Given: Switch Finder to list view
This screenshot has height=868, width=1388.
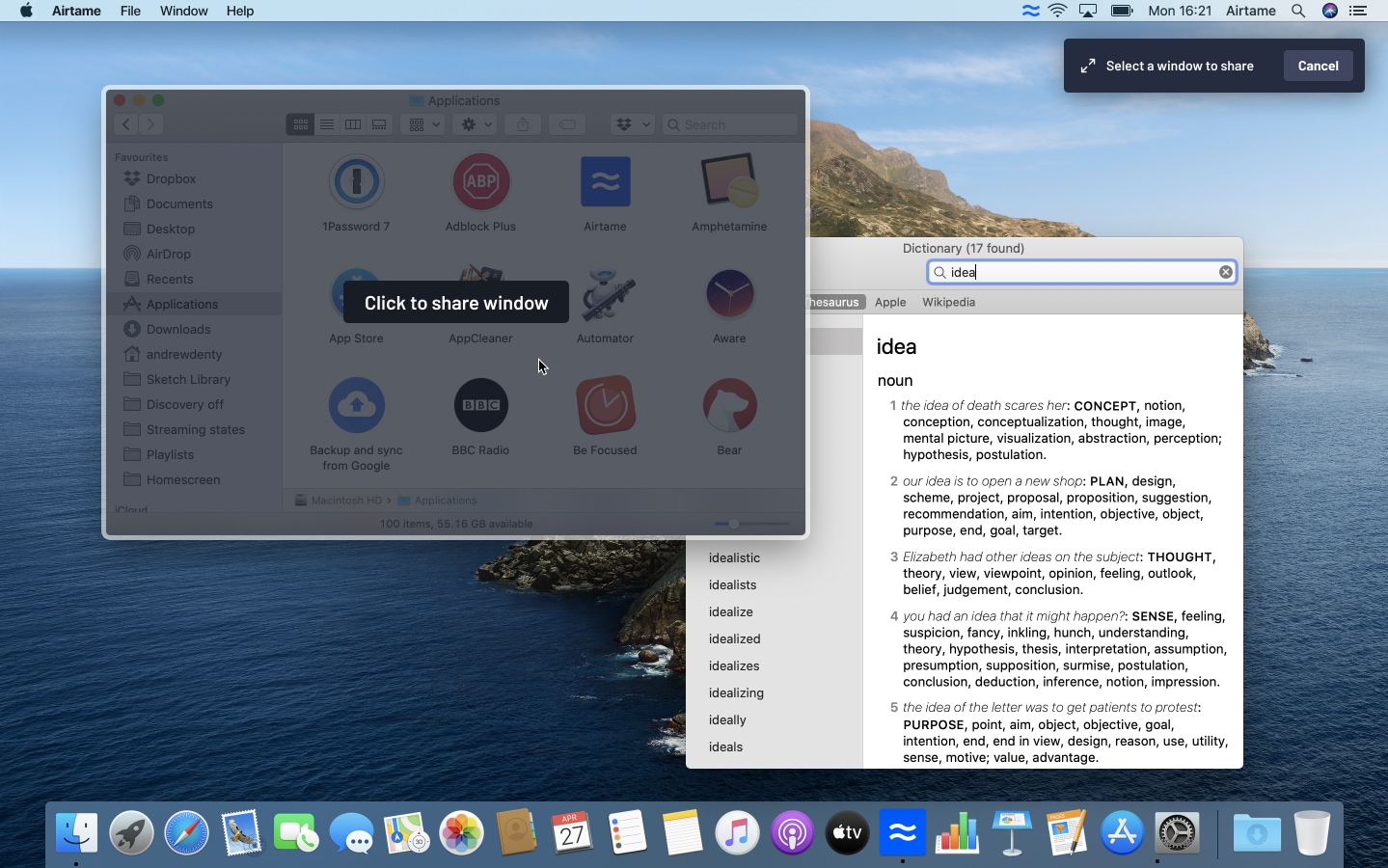Looking at the screenshot, I should 327,124.
